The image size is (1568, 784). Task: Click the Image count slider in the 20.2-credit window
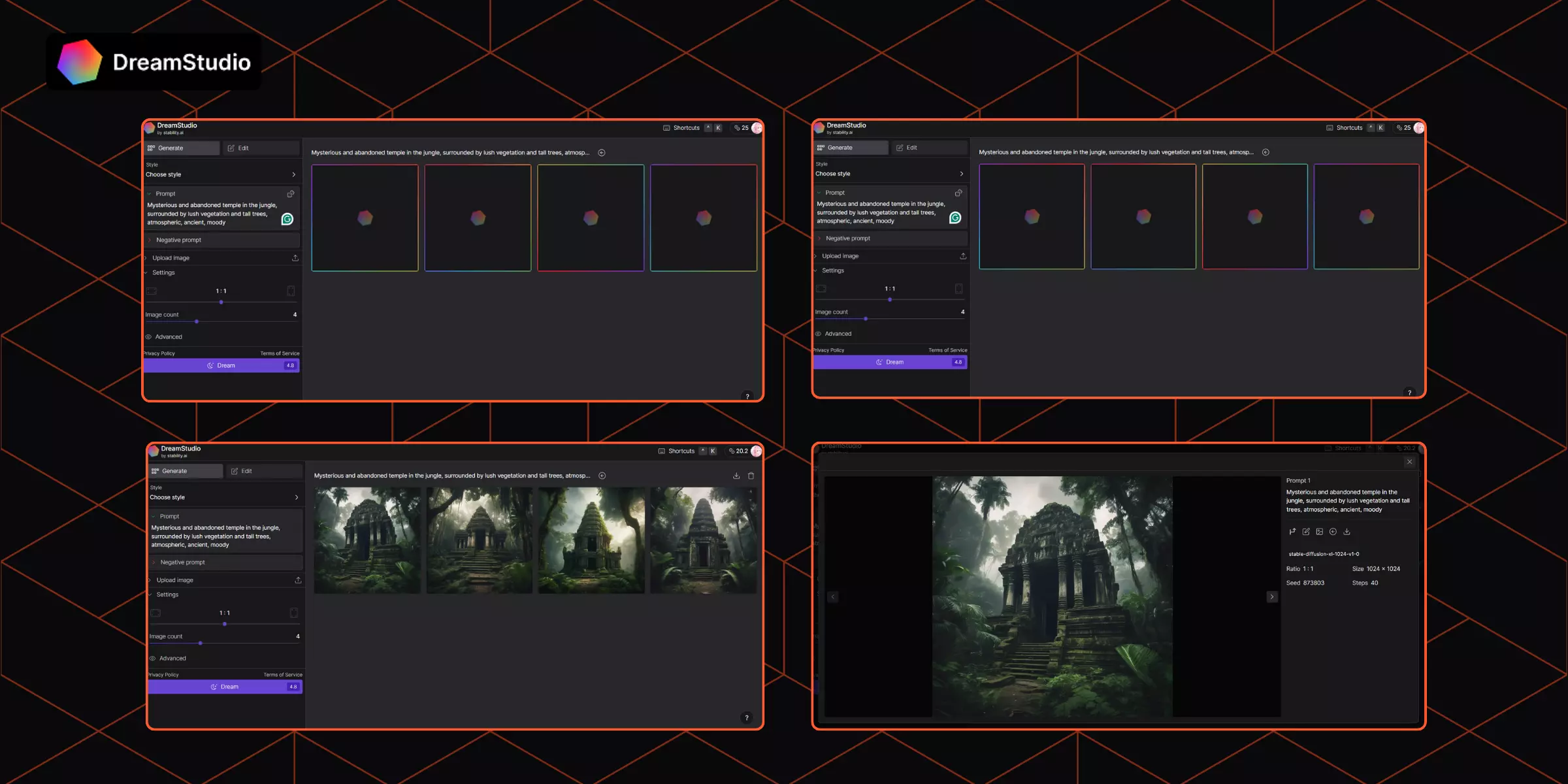(x=201, y=644)
